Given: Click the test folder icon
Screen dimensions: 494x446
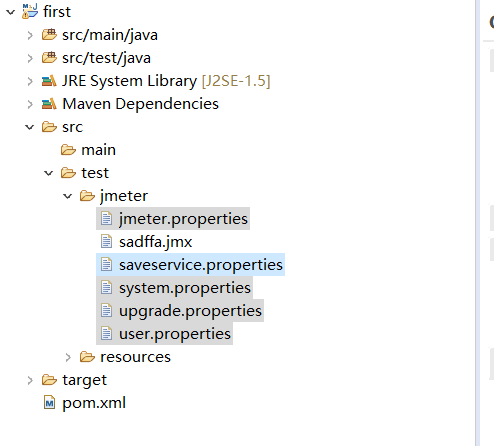Looking at the screenshot, I should [68, 173].
